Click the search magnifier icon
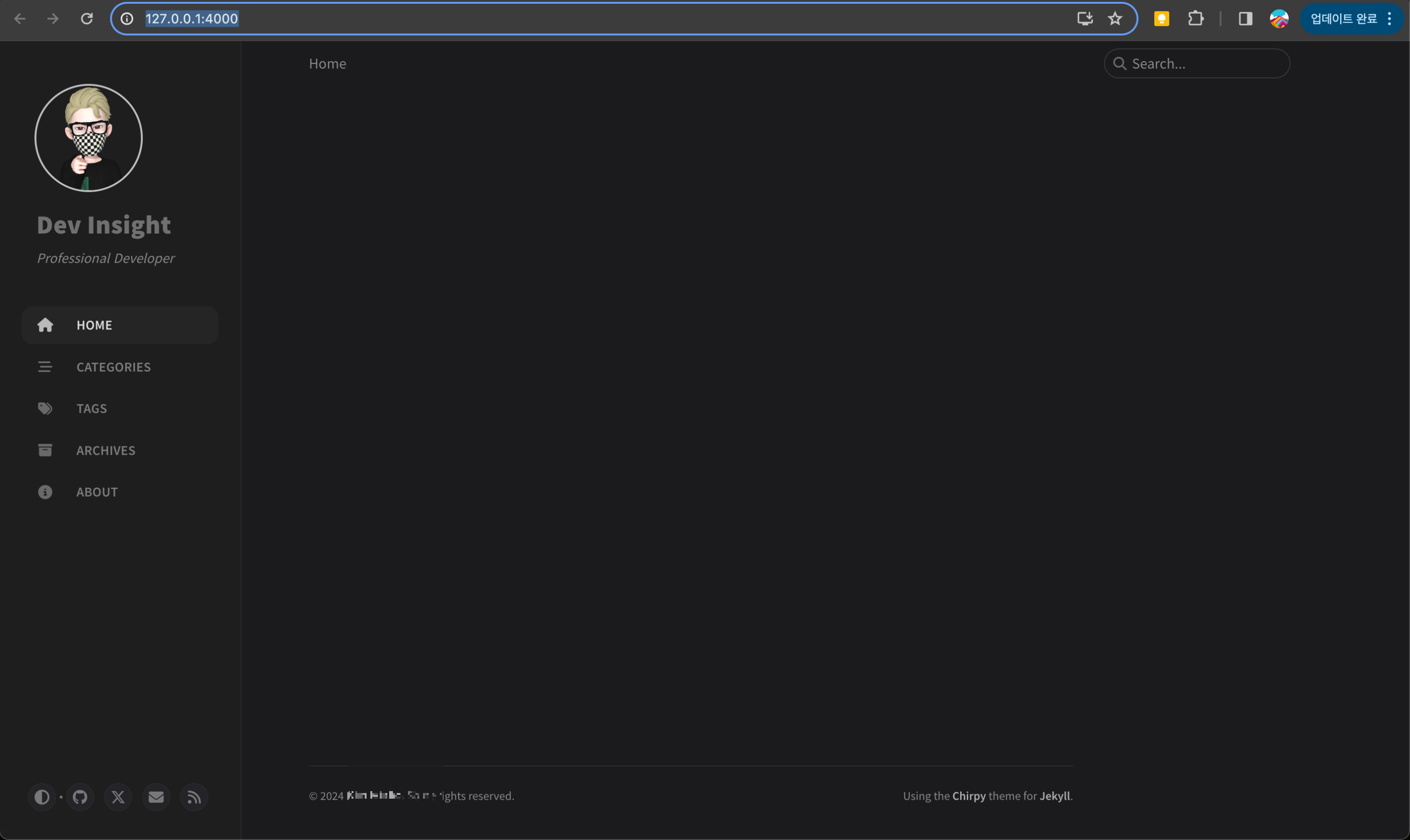The width and height of the screenshot is (1410, 840). coord(1120,63)
